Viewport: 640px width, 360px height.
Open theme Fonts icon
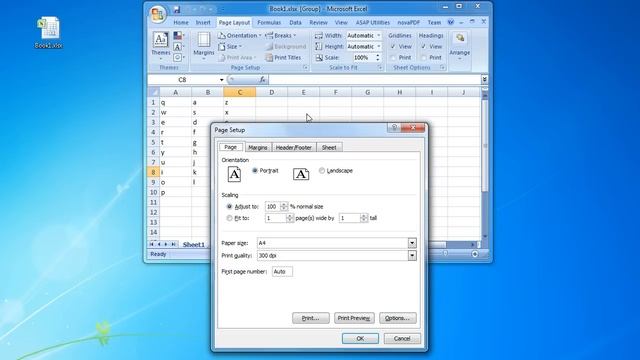pyautogui.click(x=178, y=47)
